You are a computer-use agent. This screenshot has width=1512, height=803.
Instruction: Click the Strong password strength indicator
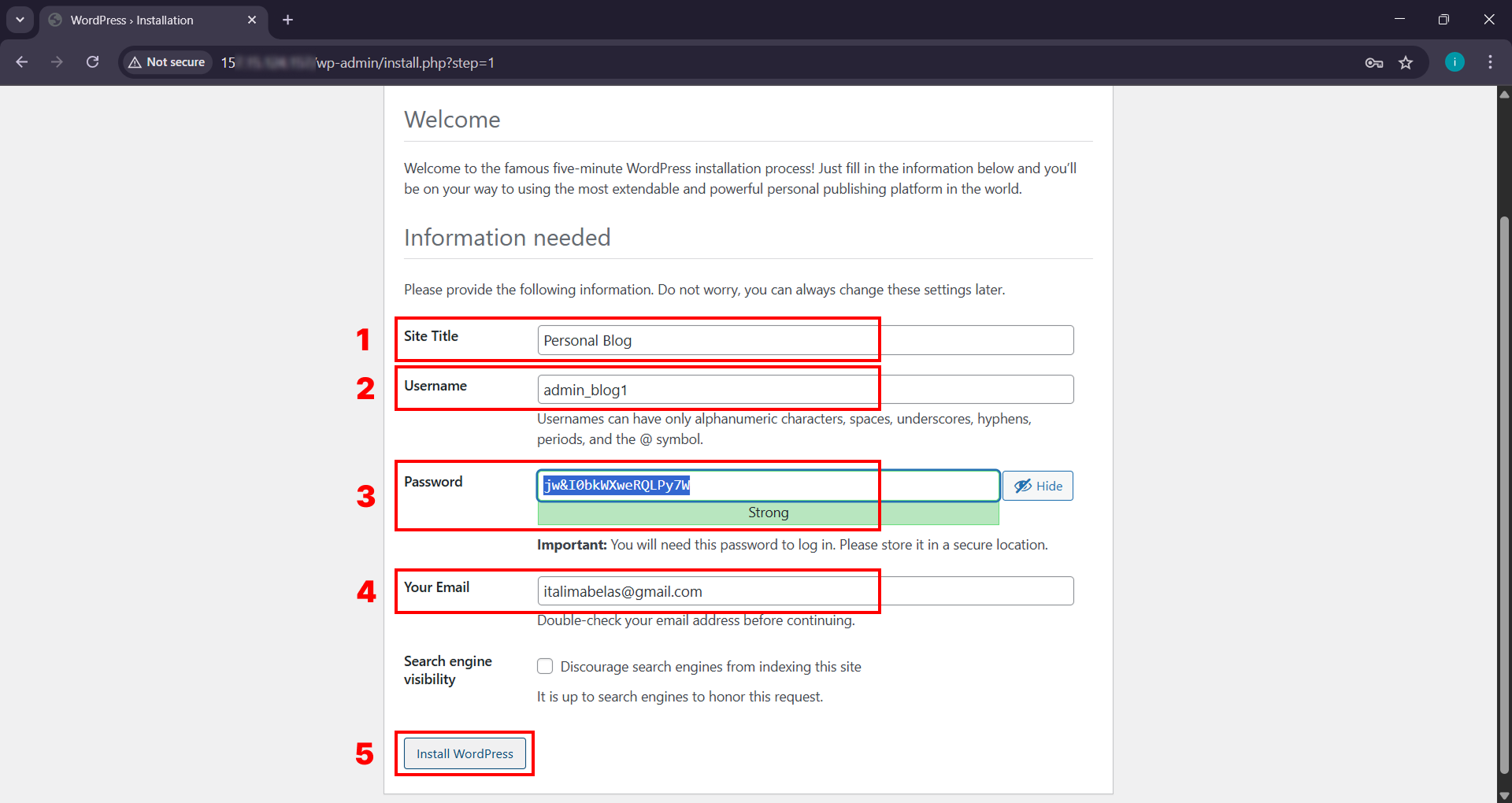pos(768,513)
